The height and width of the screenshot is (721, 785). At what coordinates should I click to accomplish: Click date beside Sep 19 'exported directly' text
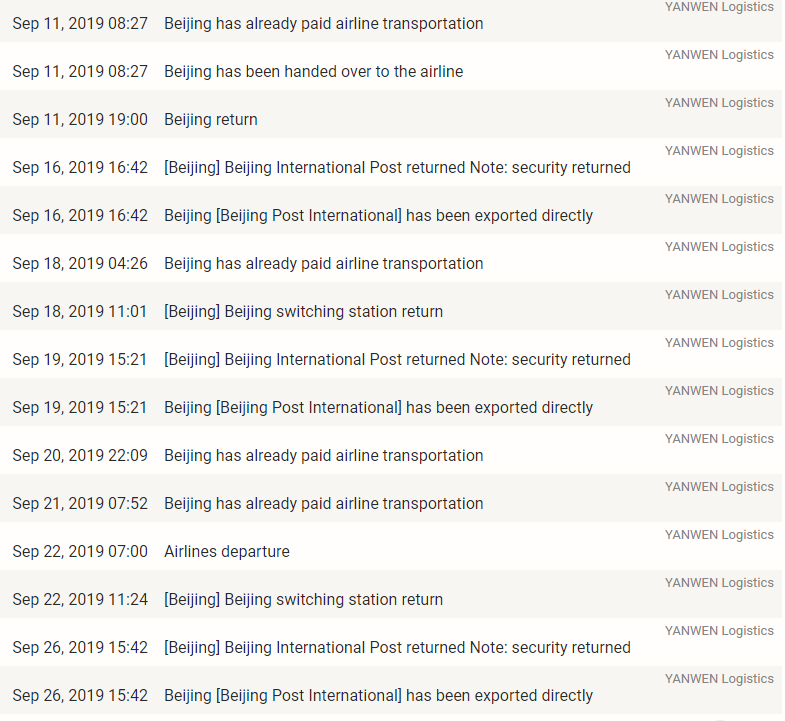[80, 408]
